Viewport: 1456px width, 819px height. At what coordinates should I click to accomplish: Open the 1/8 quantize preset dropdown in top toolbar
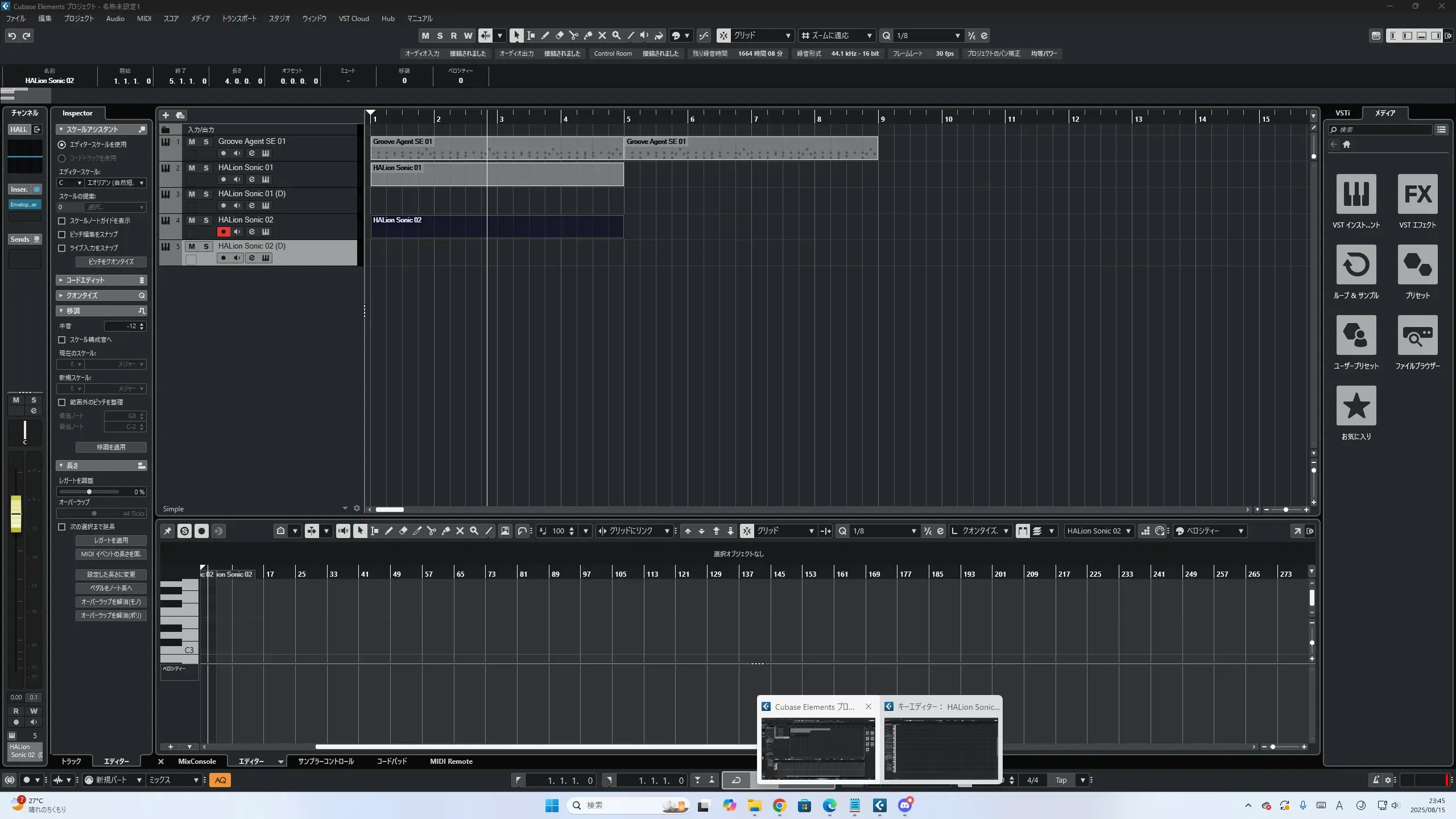click(928, 35)
